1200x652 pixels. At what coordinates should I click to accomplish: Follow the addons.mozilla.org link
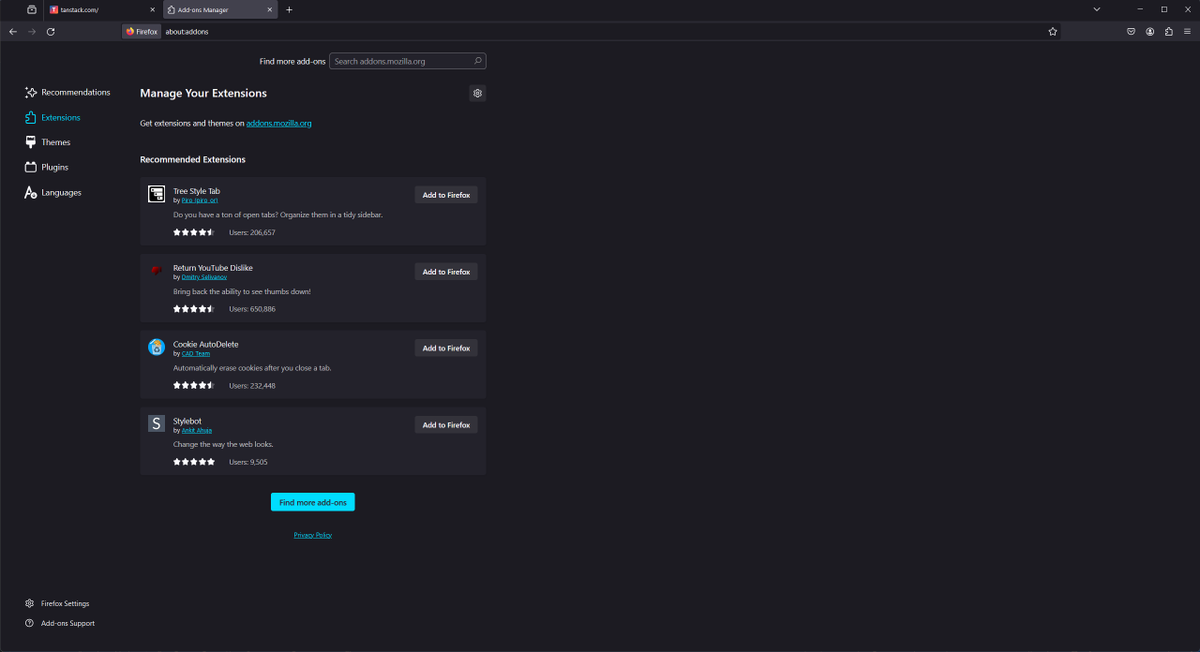(x=279, y=123)
